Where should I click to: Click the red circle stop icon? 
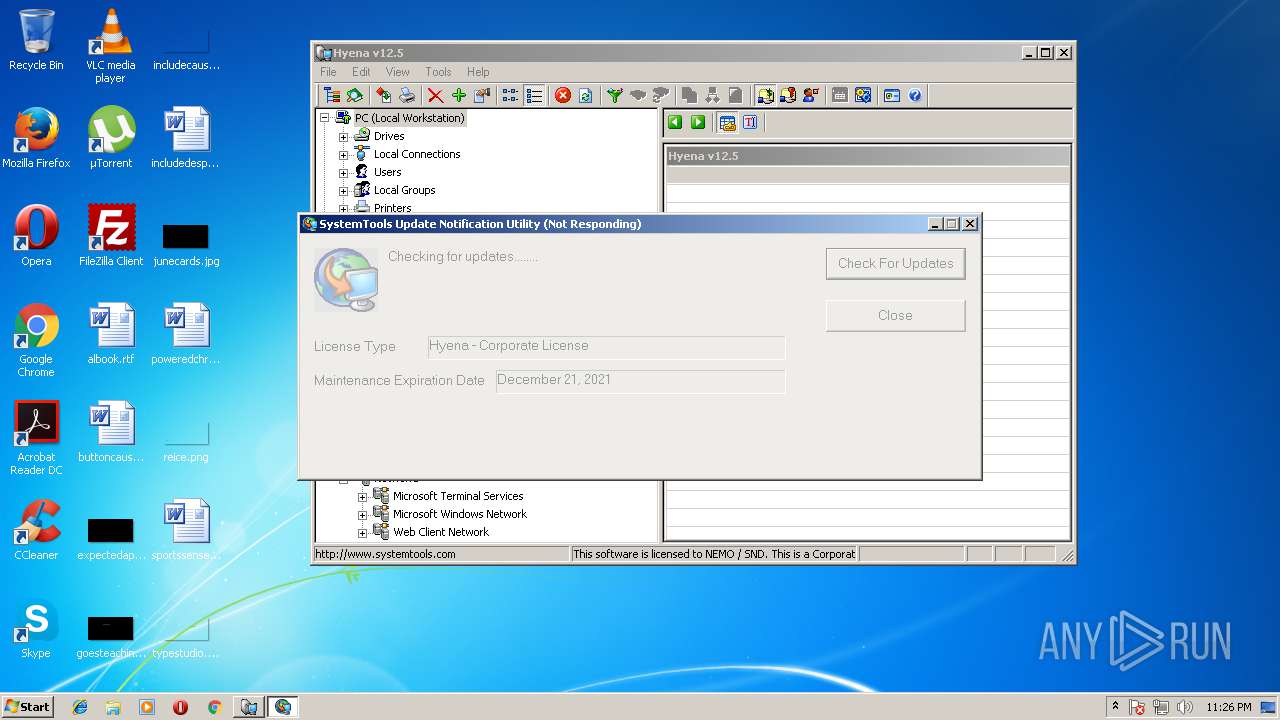(x=563, y=95)
